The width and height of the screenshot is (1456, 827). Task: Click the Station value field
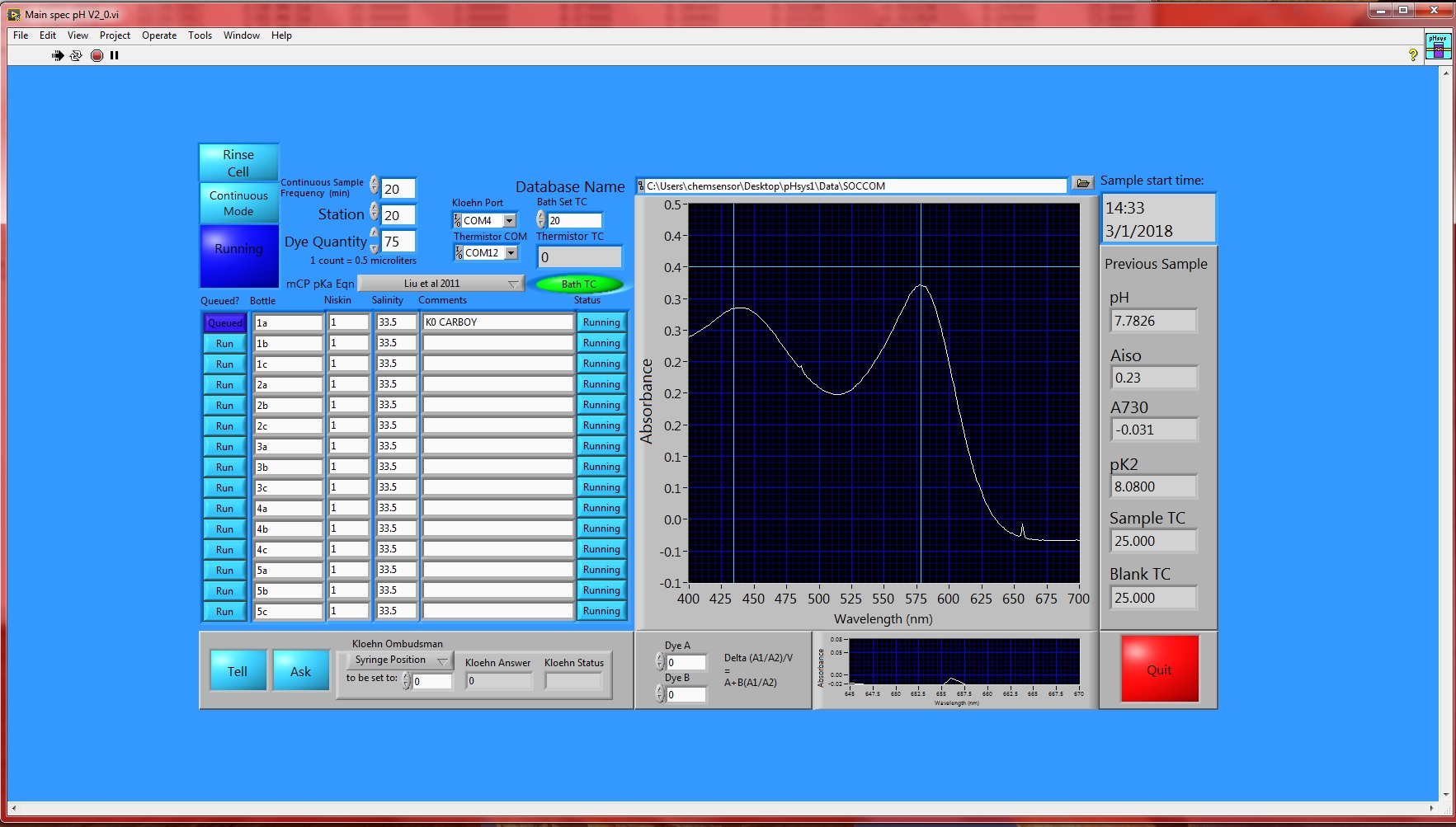point(398,214)
